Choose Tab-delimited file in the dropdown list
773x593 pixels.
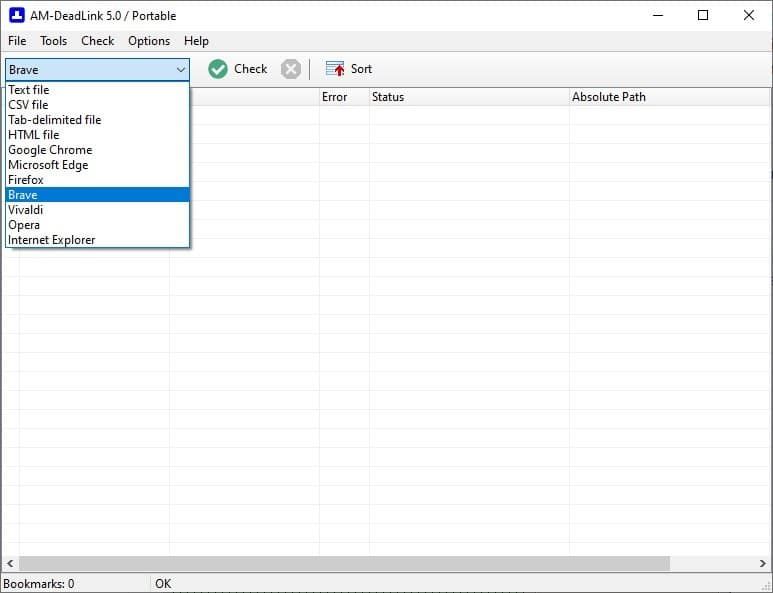point(97,120)
